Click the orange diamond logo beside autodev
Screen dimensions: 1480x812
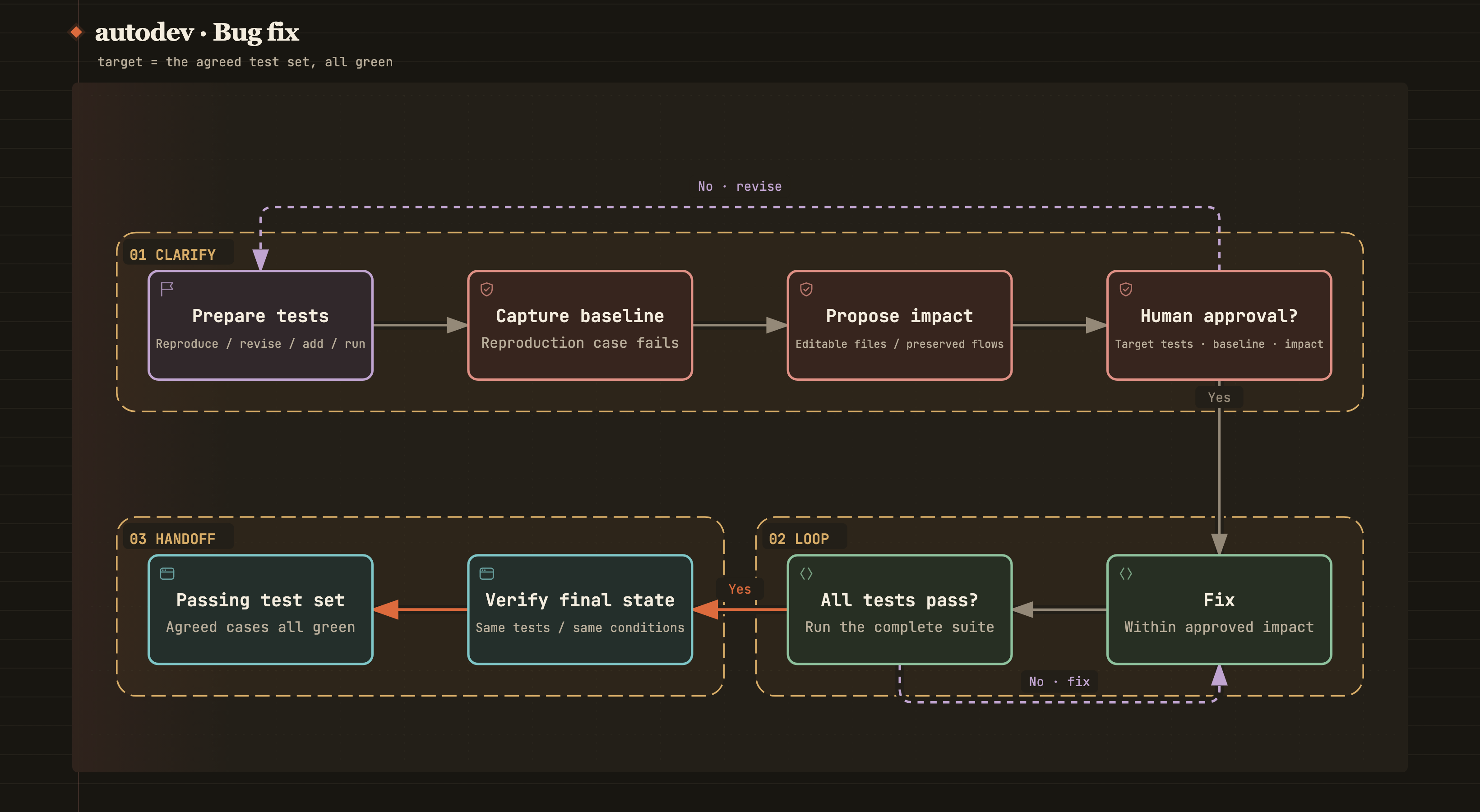[76, 32]
